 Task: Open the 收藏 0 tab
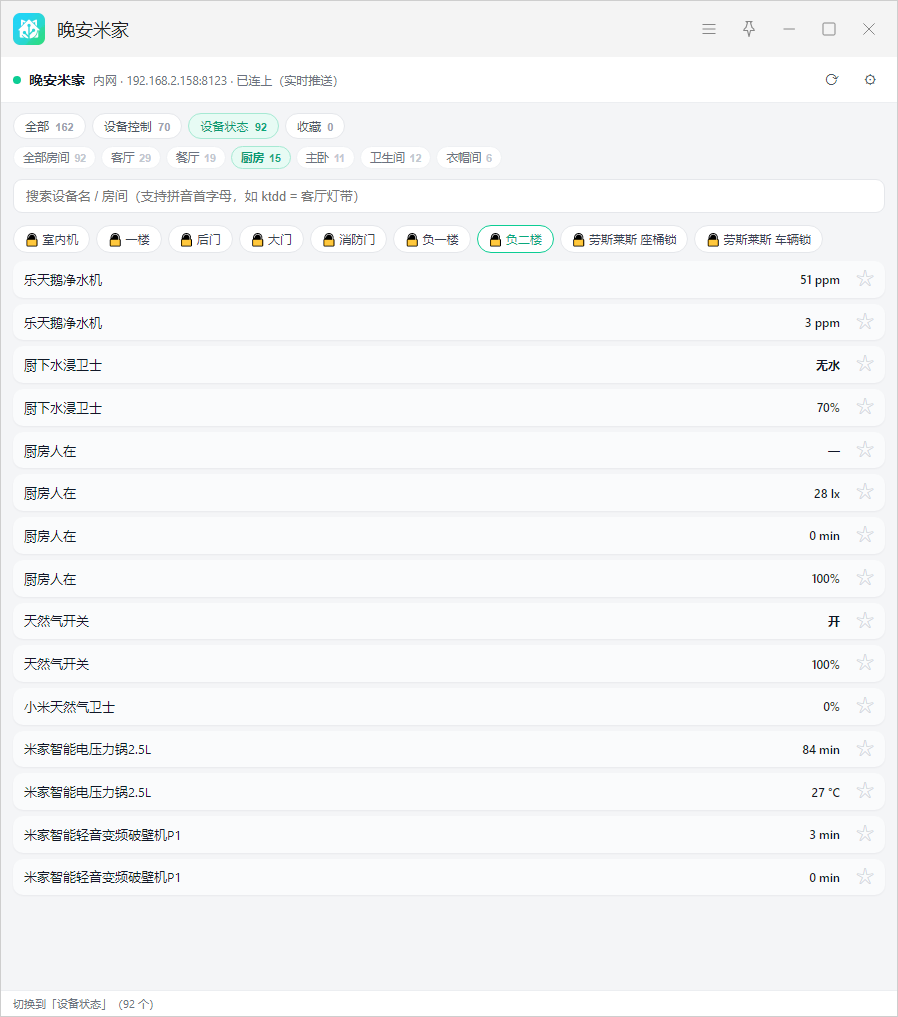[x=314, y=126]
